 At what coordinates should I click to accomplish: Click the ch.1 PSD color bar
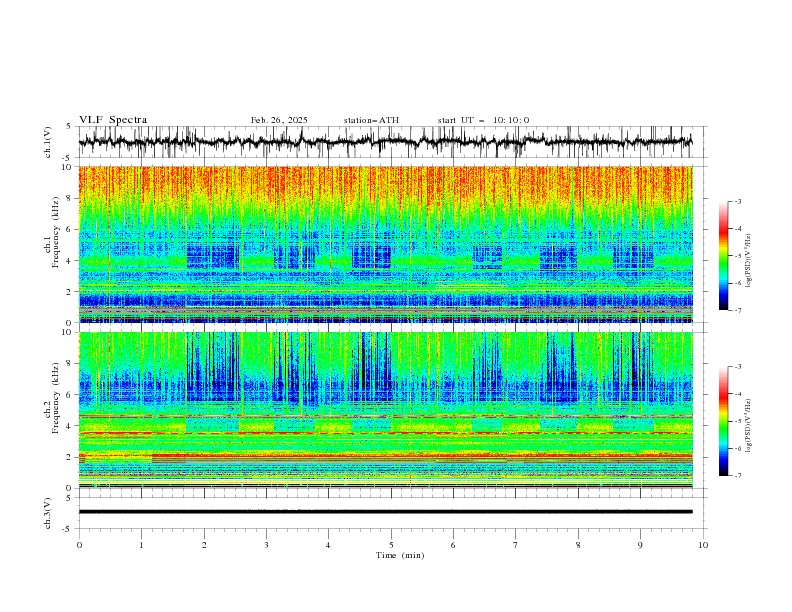[x=723, y=256]
